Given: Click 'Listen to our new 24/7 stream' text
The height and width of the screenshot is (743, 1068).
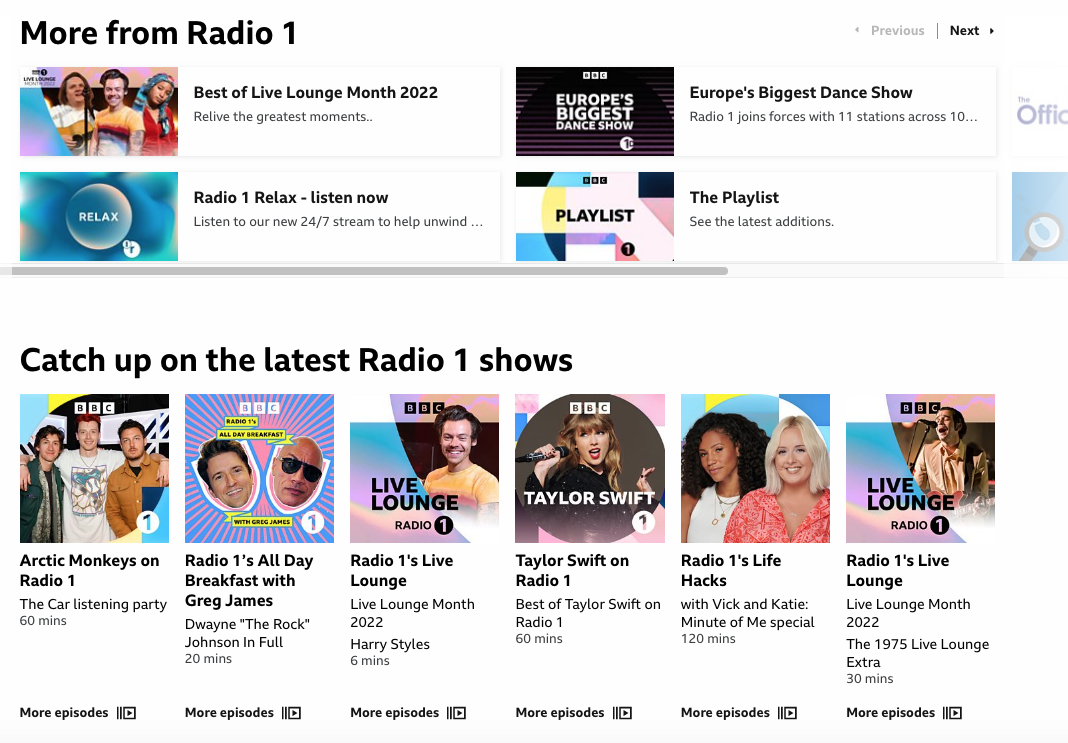Looking at the screenshot, I should [x=339, y=221].
